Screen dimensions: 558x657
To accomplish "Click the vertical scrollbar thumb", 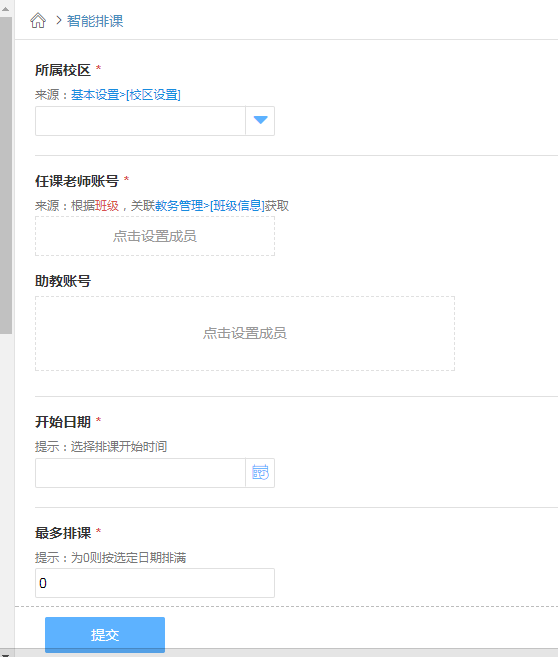I will coord(6,175).
